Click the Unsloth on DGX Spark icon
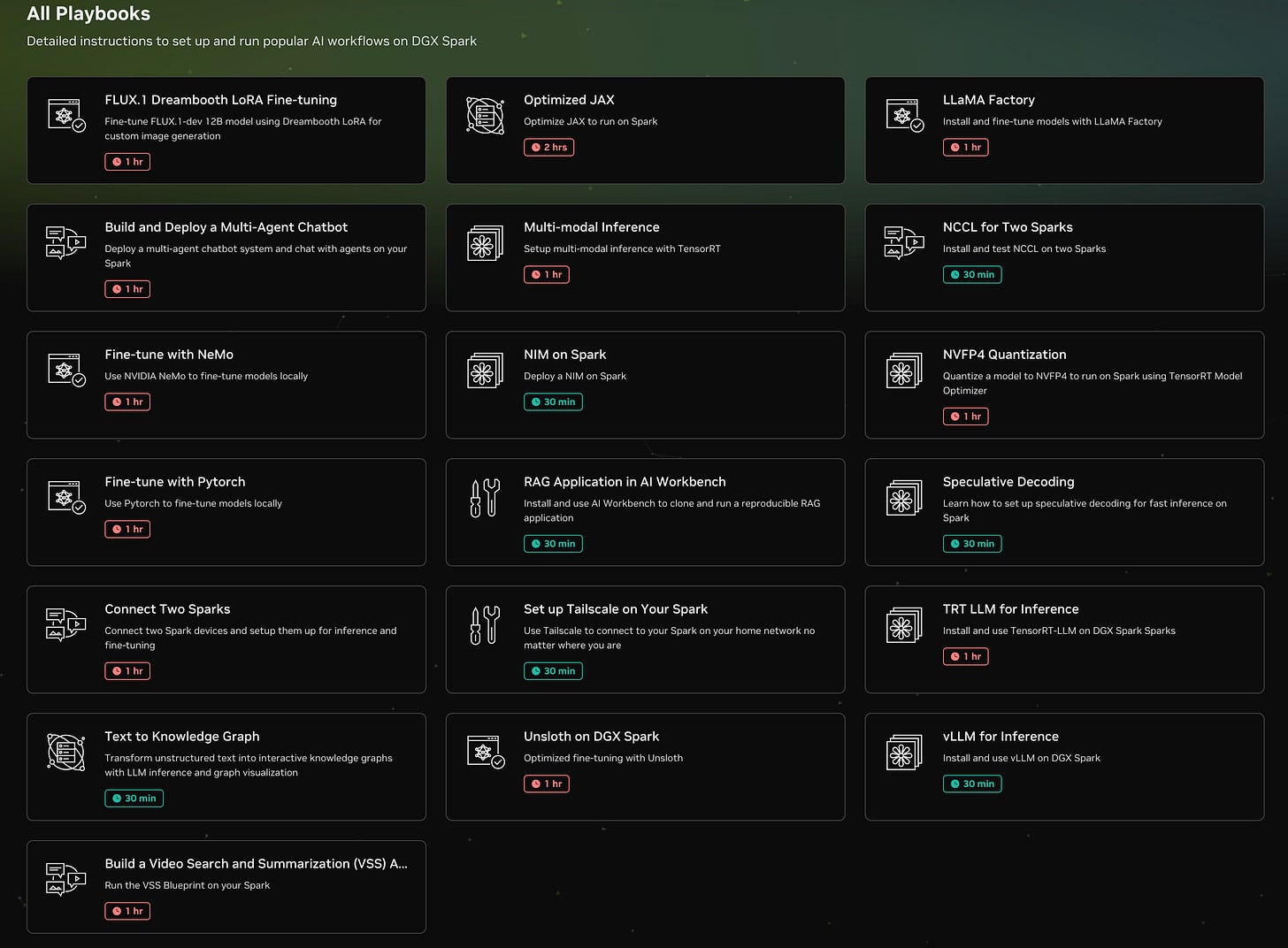1288x948 pixels. pyautogui.click(x=485, y=752)
